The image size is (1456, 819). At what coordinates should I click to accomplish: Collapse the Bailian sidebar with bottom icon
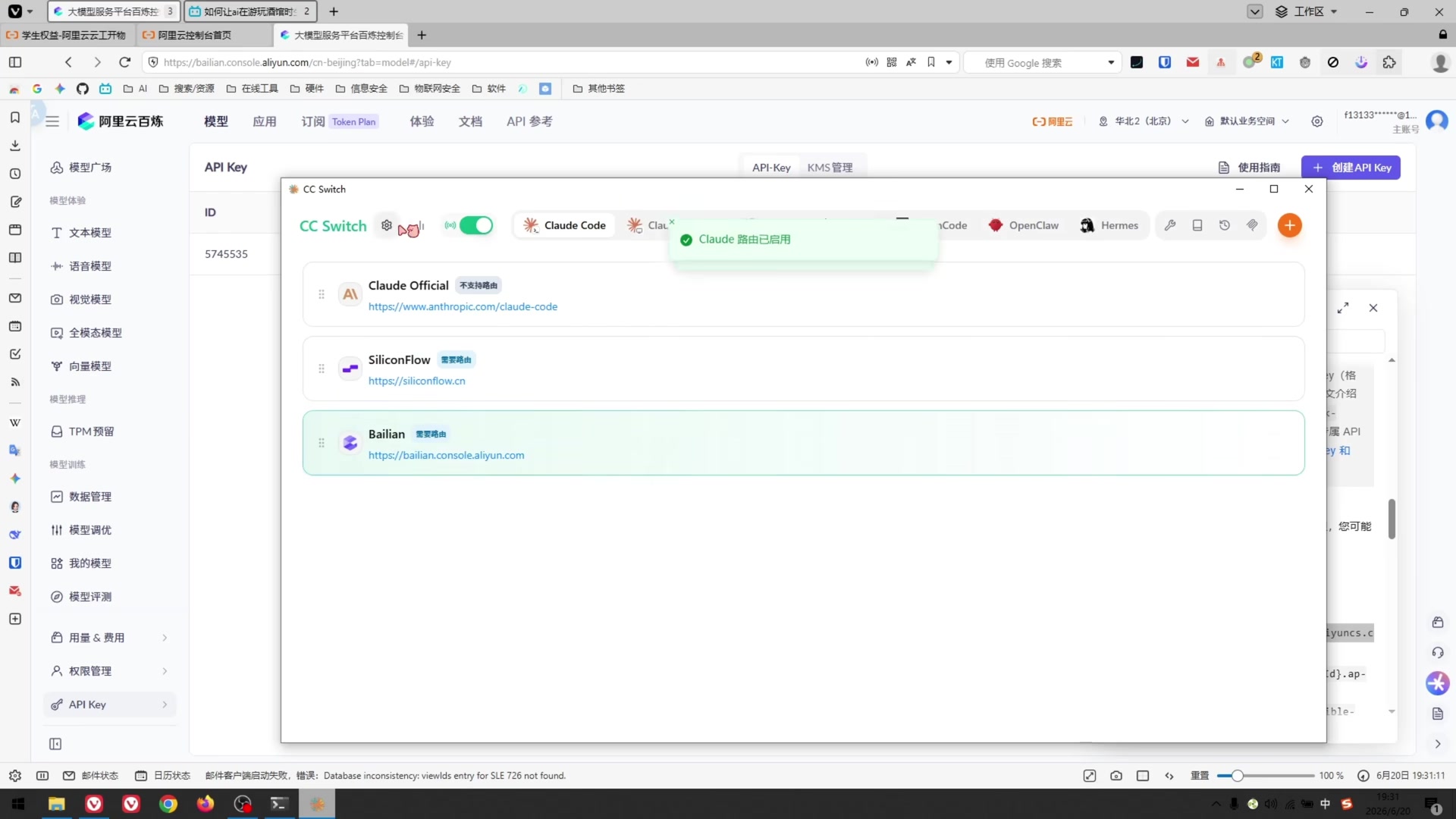tap(55, 744)
